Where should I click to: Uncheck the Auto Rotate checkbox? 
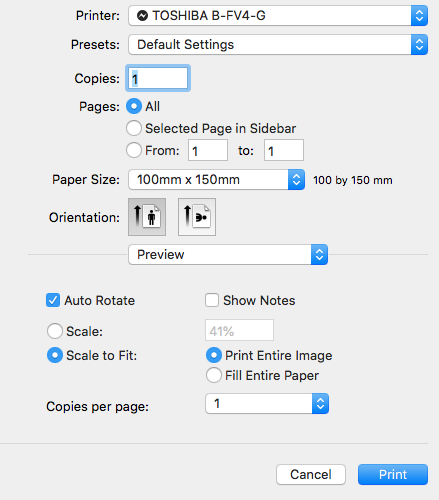click(x=53, y=300)
